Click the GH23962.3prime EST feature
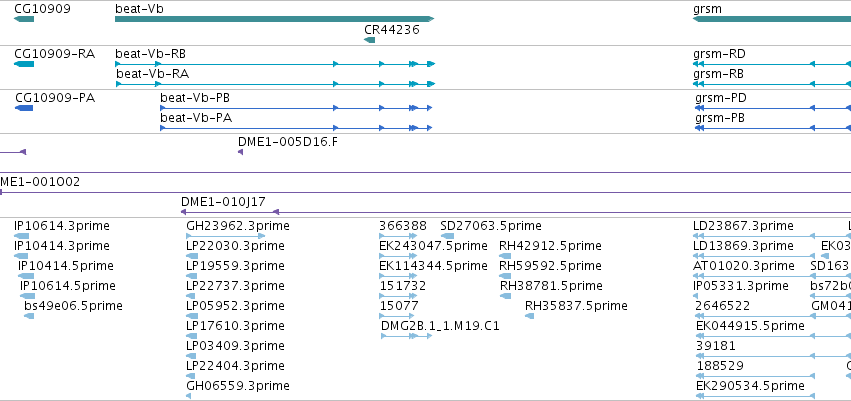 [x=225, y=236]
